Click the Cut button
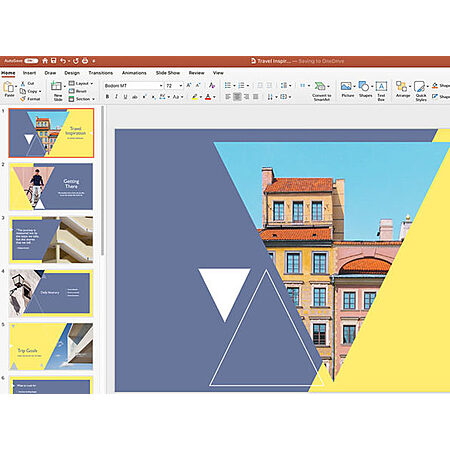This screenshot has height=450, width=450. [27, 84]
